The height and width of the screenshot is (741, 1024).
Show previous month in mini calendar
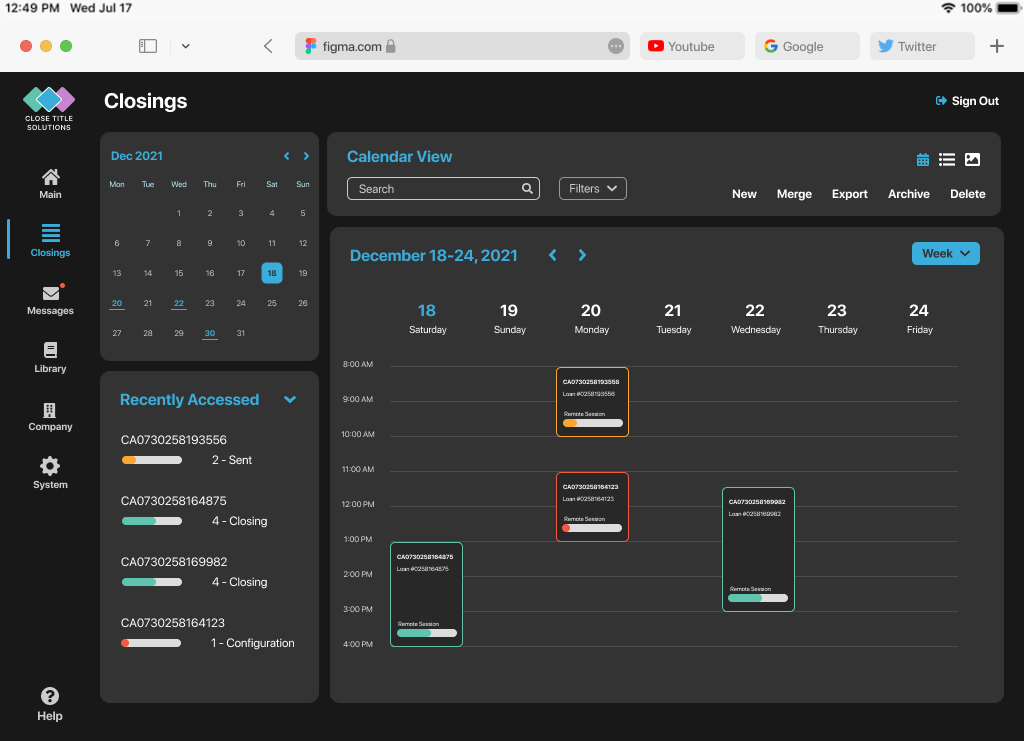287,156
